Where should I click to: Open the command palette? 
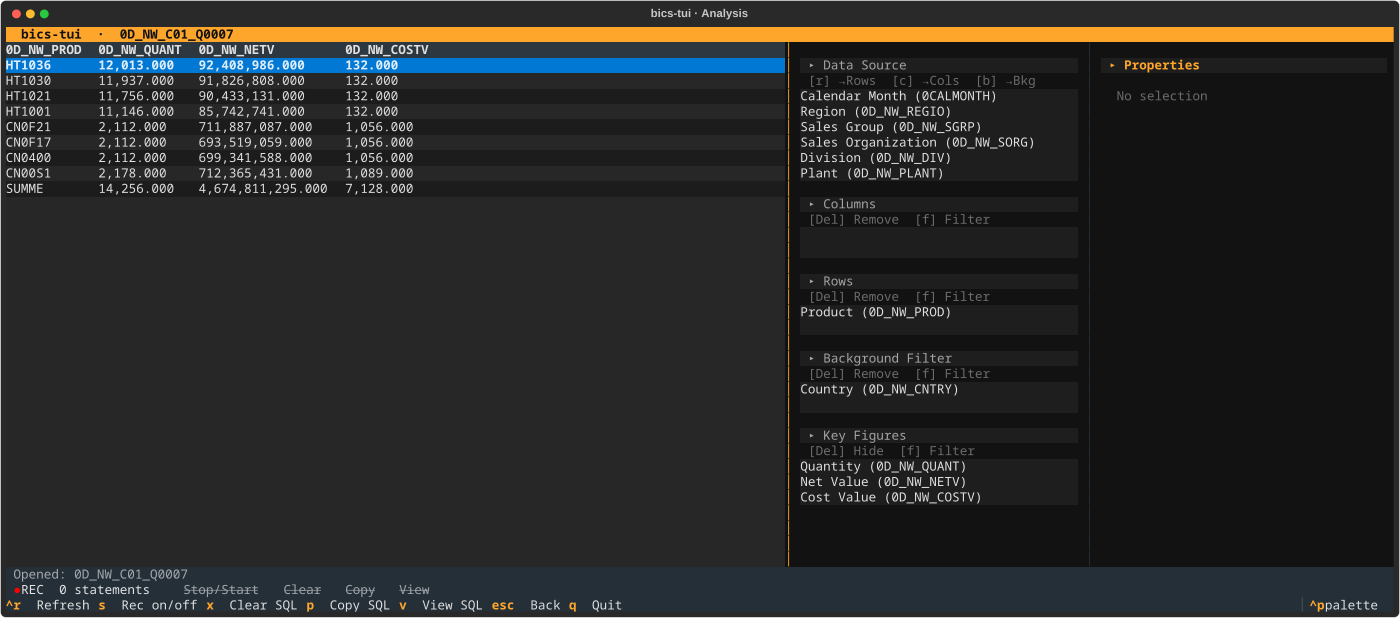(1344, 605)
